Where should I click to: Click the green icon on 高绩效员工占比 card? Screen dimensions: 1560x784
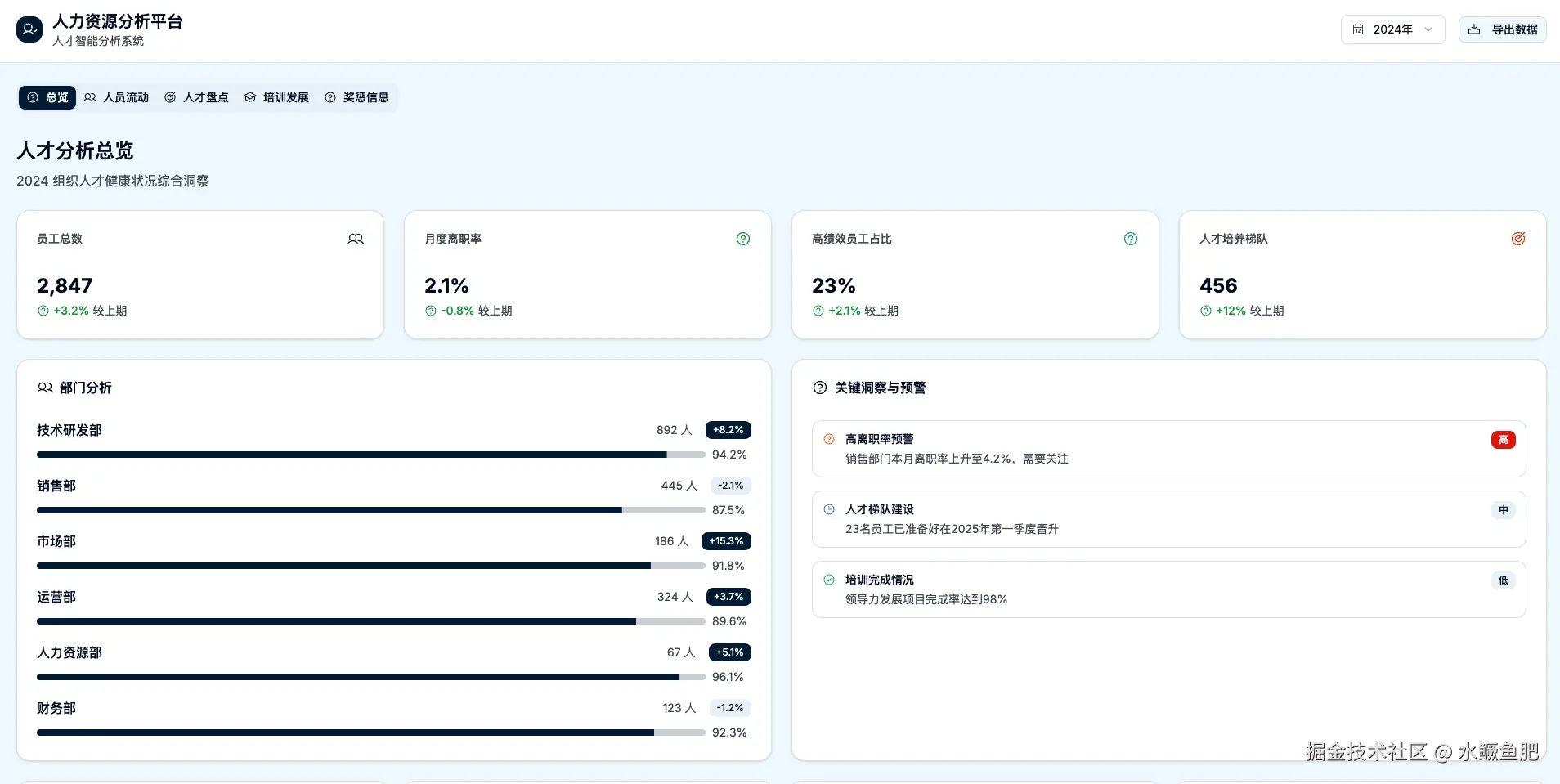[1131, 239]
